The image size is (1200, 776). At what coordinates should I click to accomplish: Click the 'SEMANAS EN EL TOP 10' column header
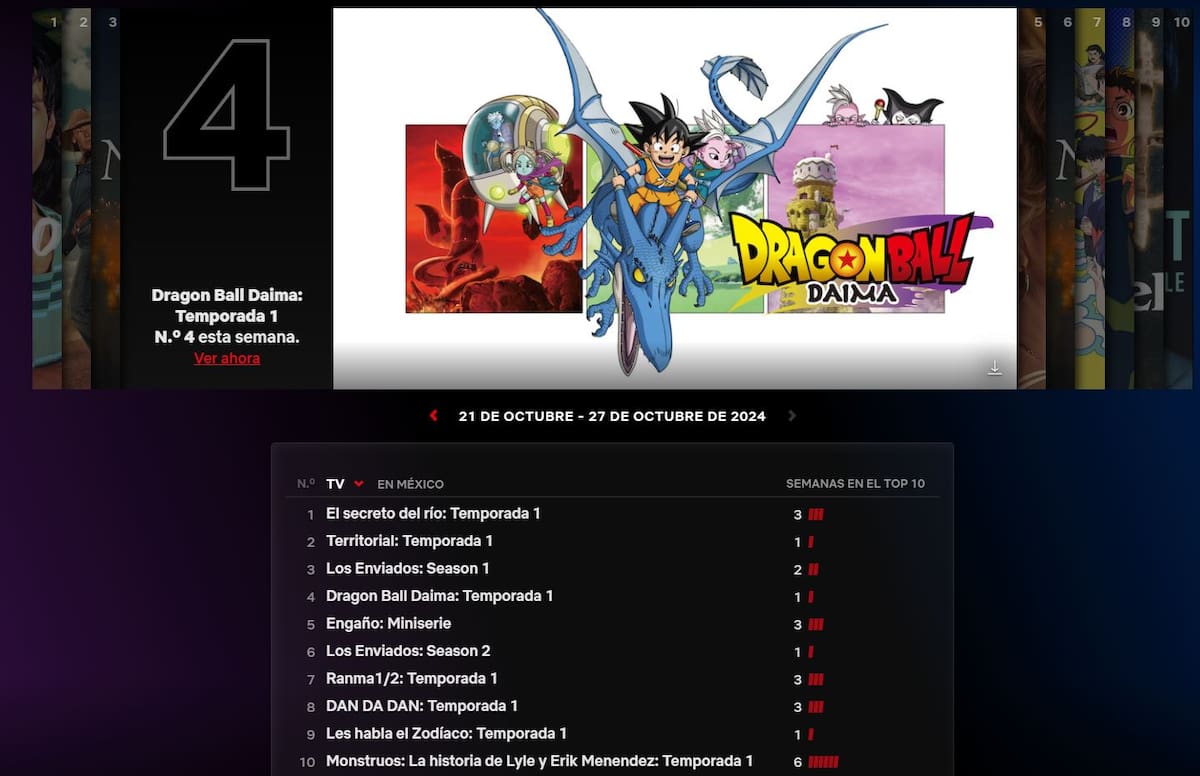coord(855,484)
